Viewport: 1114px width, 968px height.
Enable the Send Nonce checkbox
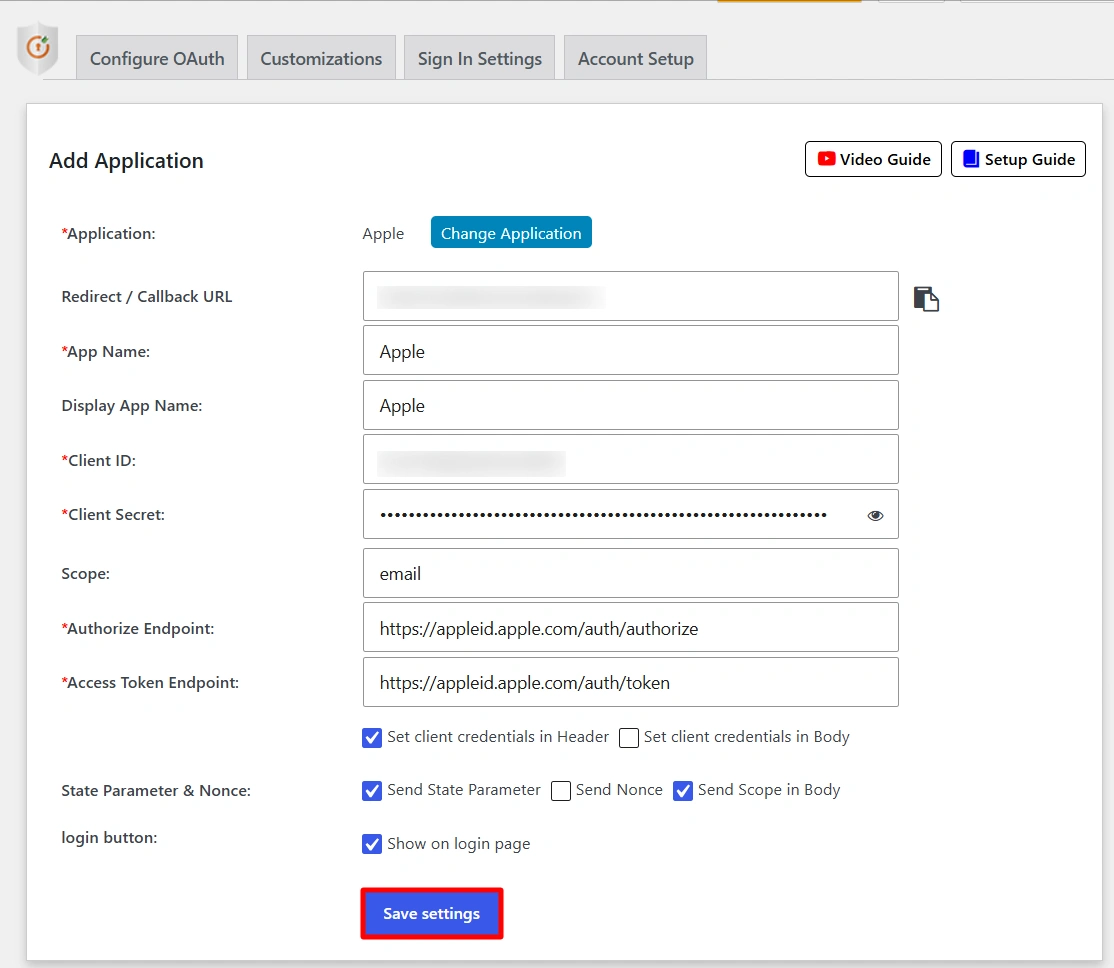tap(561, 791)
